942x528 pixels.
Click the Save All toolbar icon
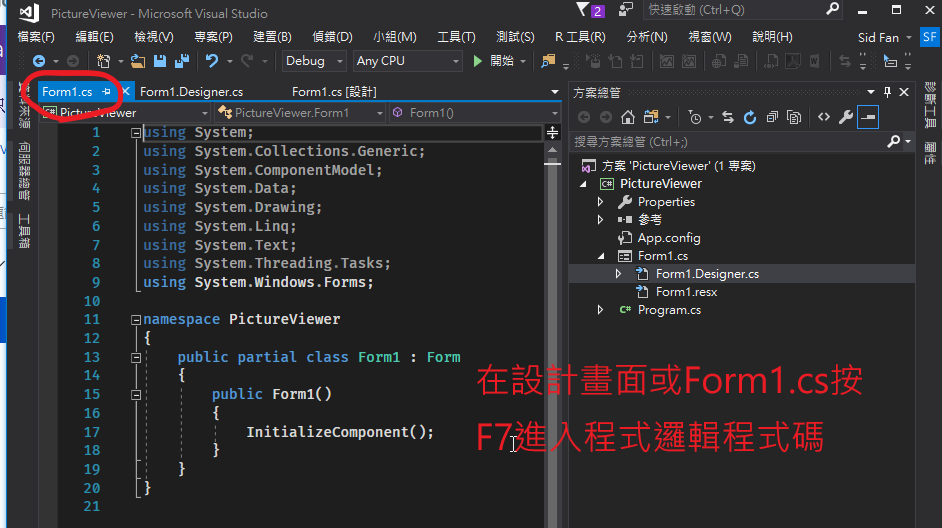182,61
